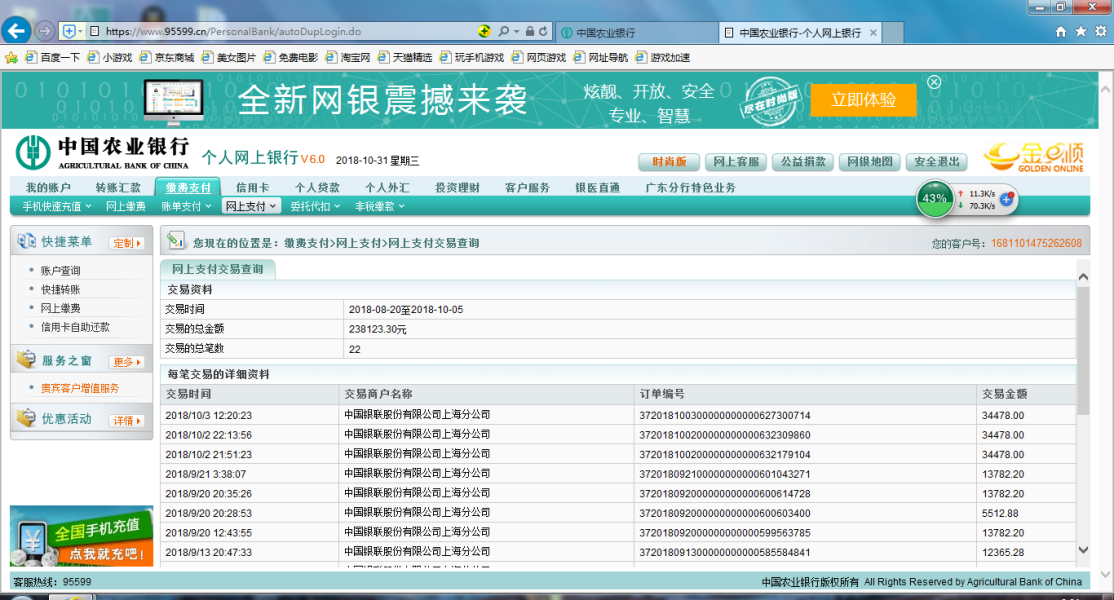Click the 安全退出 logout button
Viewport: 1114px width, 600px height.
tap(937, 162)
